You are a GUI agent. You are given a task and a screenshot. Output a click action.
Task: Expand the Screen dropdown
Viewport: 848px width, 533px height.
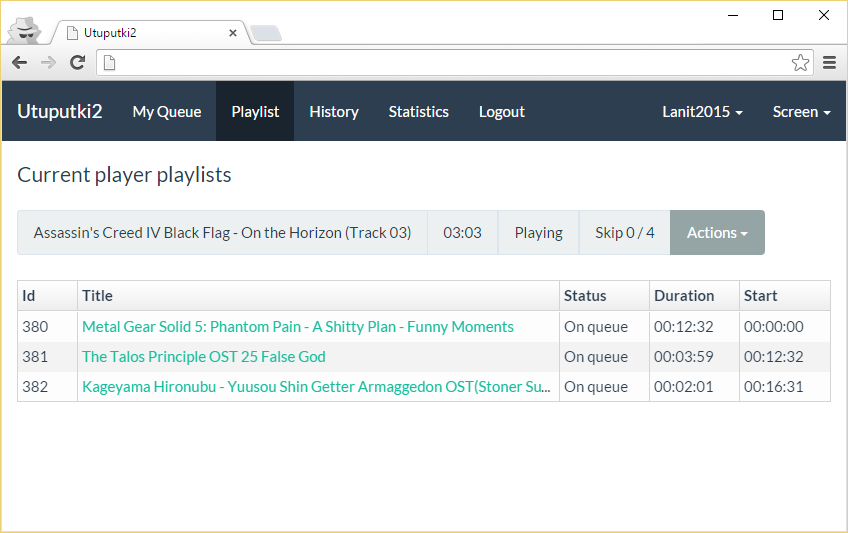coord(801,111)
